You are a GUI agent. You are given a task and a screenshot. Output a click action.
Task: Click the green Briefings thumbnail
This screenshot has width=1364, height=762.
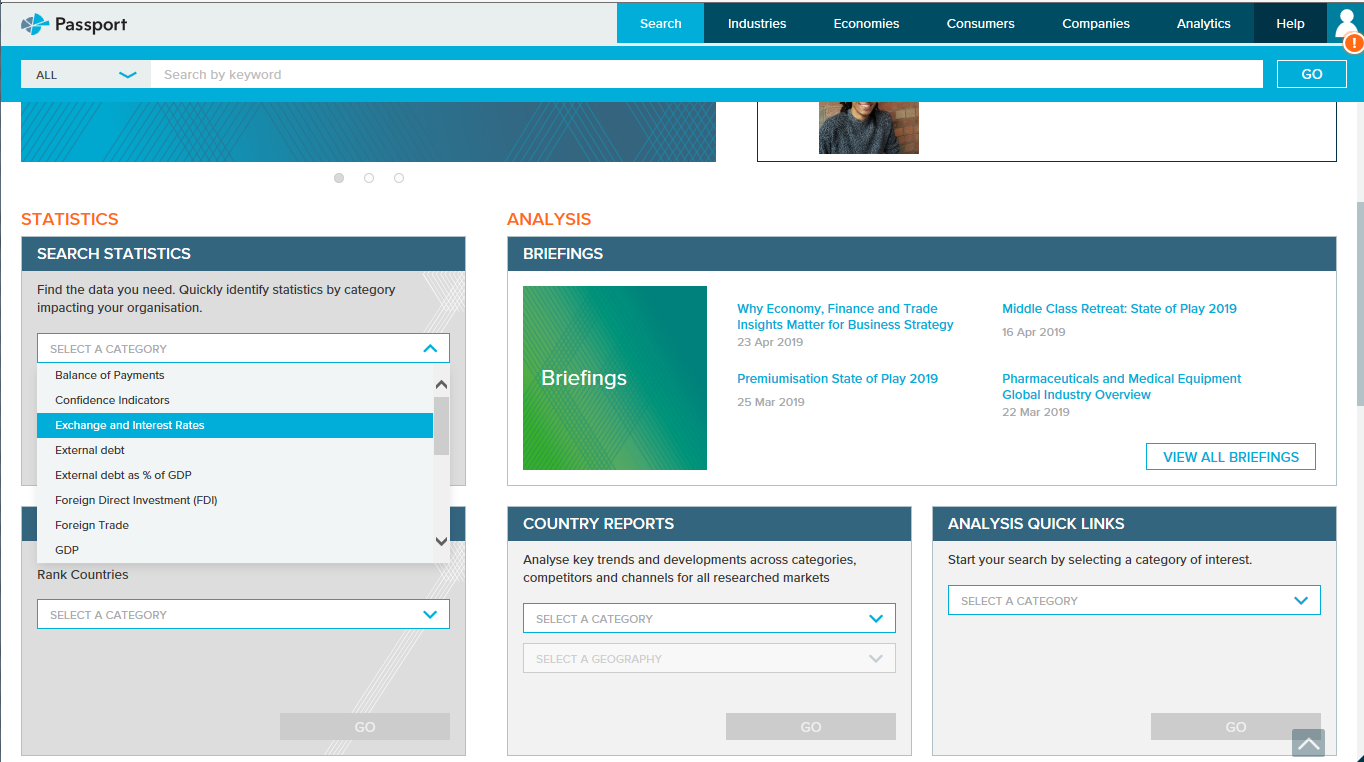pos(614,378)
